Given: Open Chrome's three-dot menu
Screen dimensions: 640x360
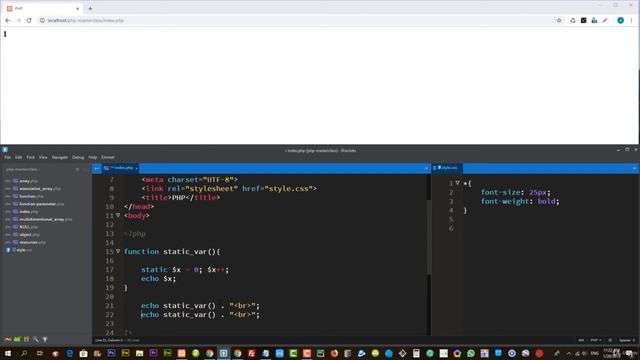Looking at the screenshot, I should click(631, 20).
